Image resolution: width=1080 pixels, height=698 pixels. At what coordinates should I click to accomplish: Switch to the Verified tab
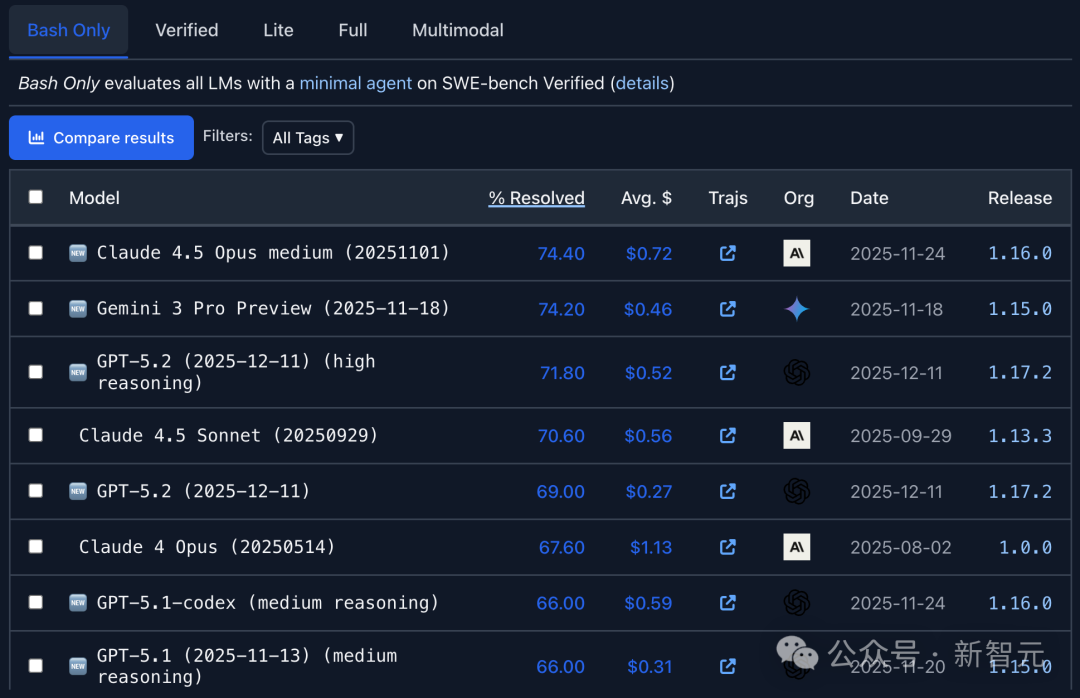187,30
